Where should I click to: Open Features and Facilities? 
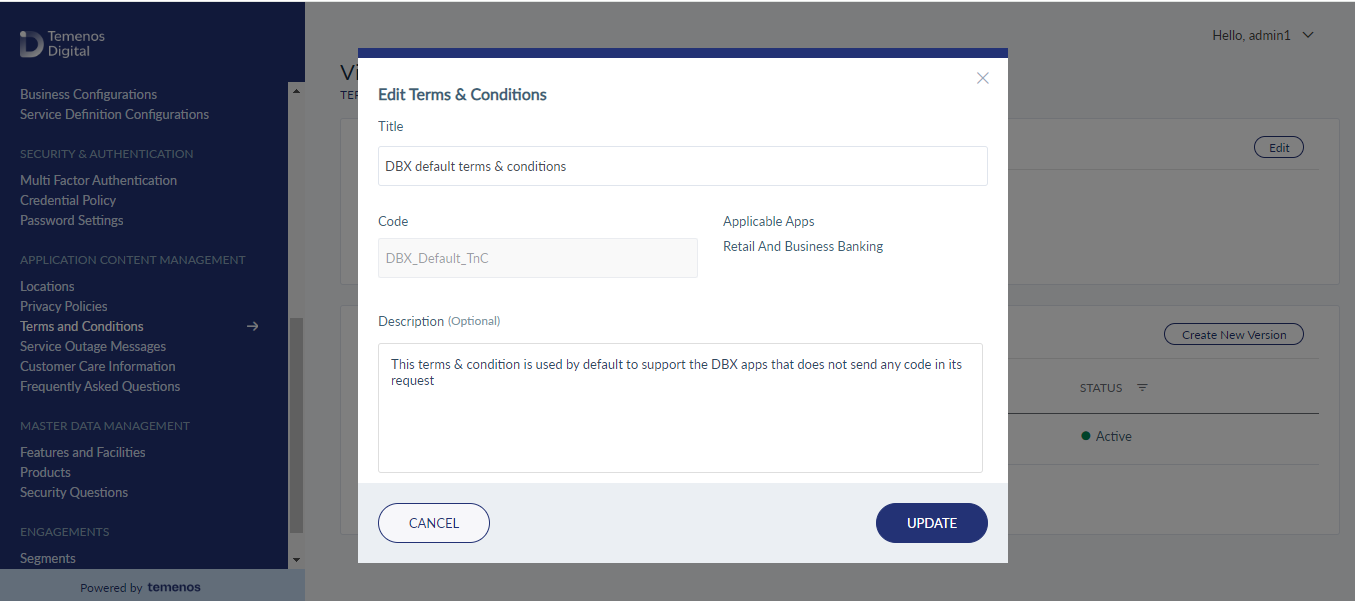point(83,452)
